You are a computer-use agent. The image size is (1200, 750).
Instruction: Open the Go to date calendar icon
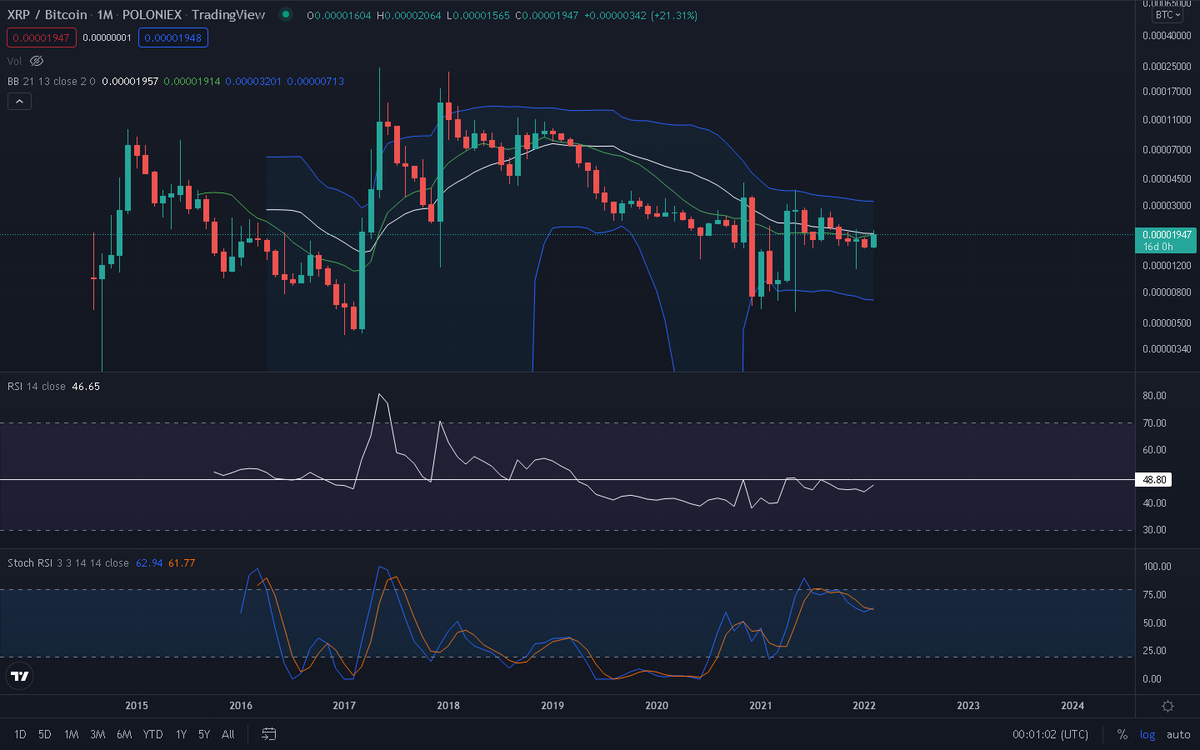pos(268,734)
